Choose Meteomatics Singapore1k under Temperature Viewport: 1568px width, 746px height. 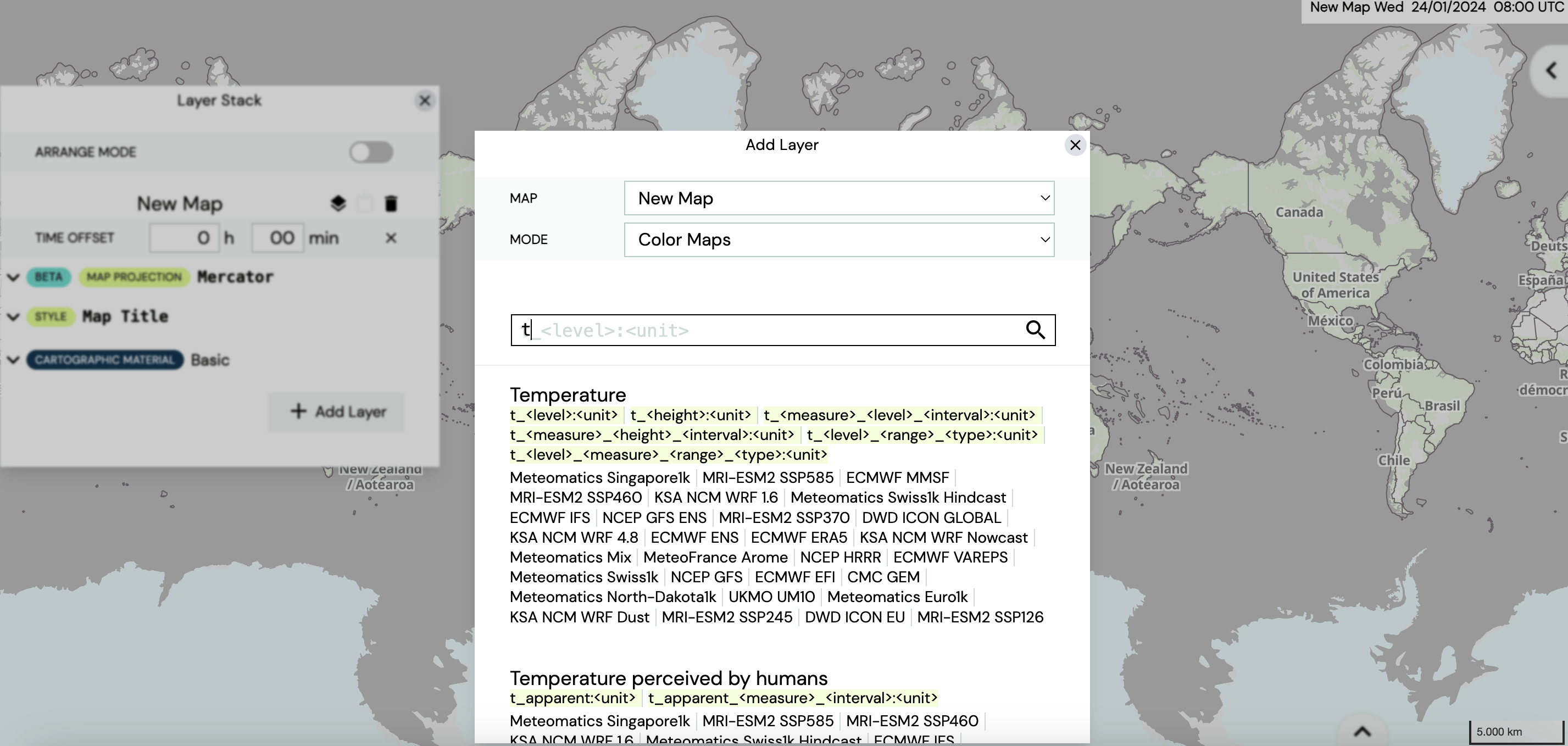(x=599, y=478)
